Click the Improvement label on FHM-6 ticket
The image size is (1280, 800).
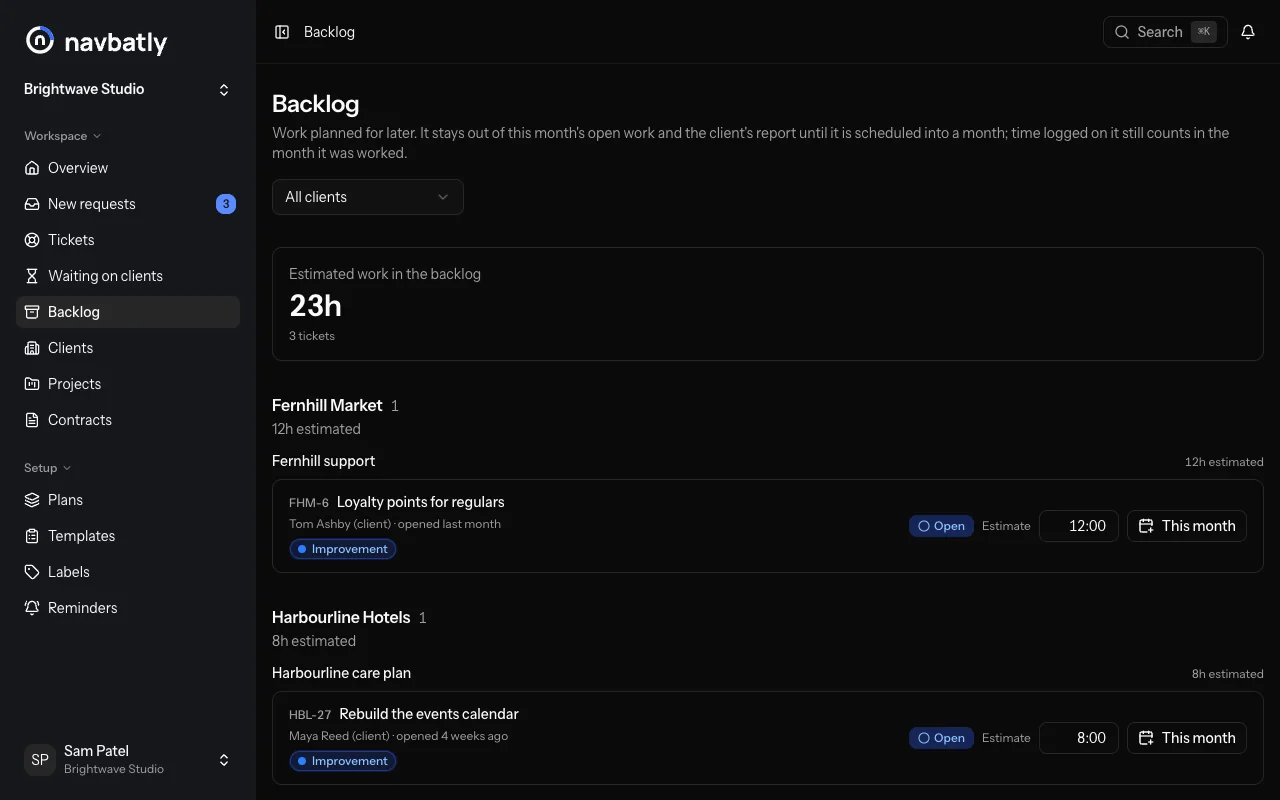(x=343, y=549)
